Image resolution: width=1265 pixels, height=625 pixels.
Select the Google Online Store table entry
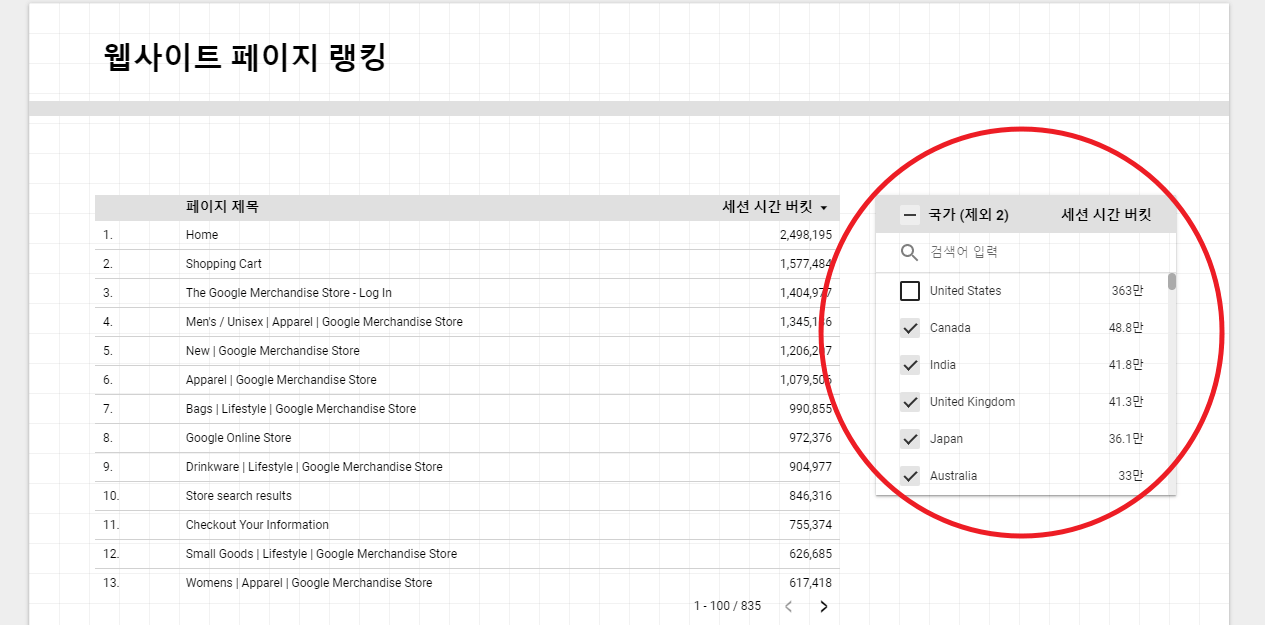tap(240, 437)
